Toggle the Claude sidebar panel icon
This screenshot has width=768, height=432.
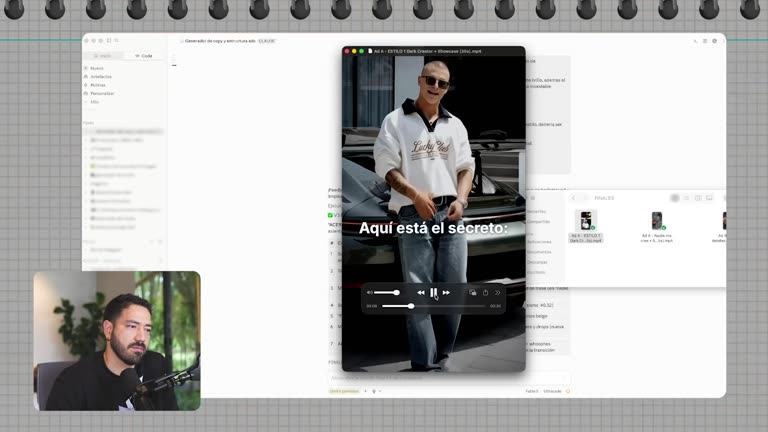coord(109,41)
